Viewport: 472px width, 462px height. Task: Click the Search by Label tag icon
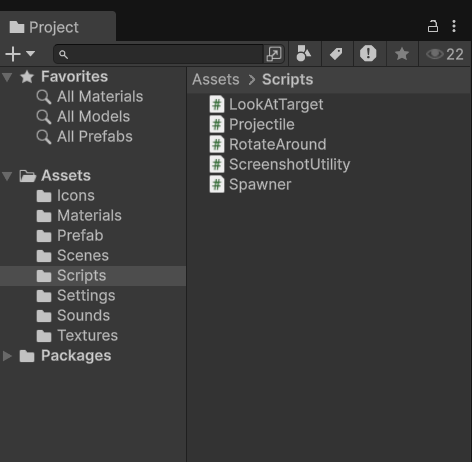(336, 54)
